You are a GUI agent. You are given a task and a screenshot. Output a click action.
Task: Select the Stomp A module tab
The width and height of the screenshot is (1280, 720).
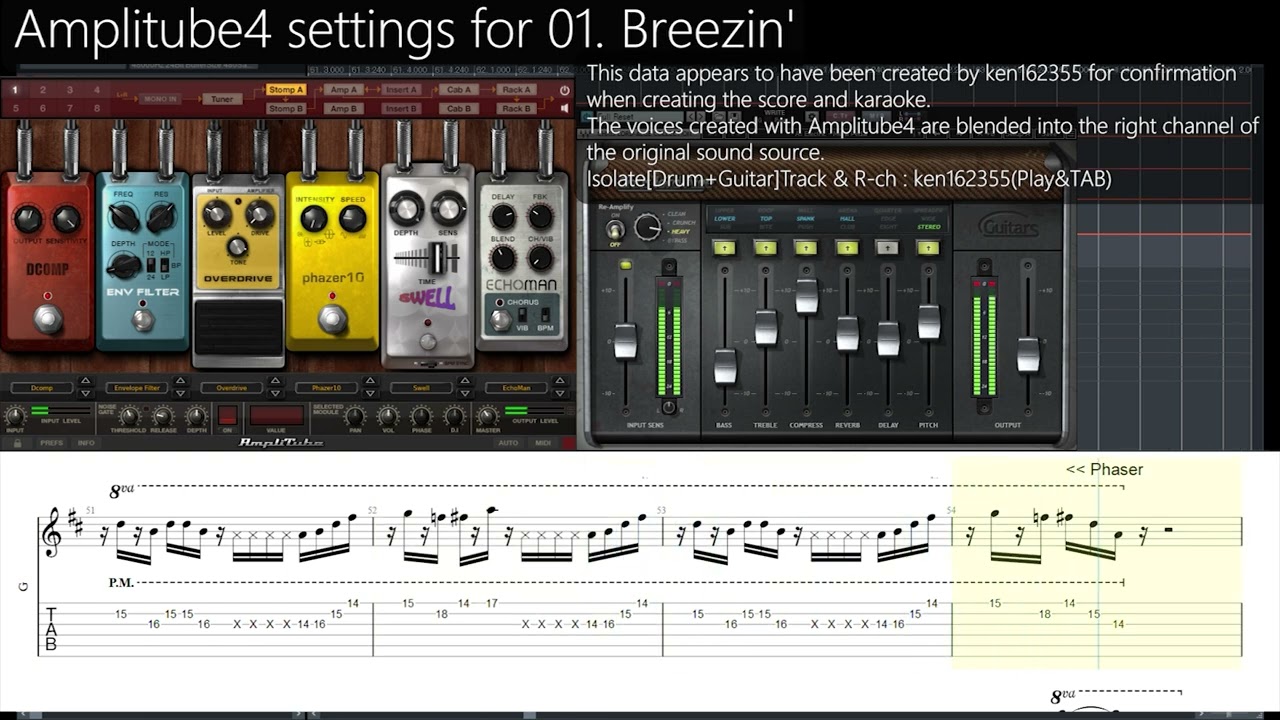point(285,90)
